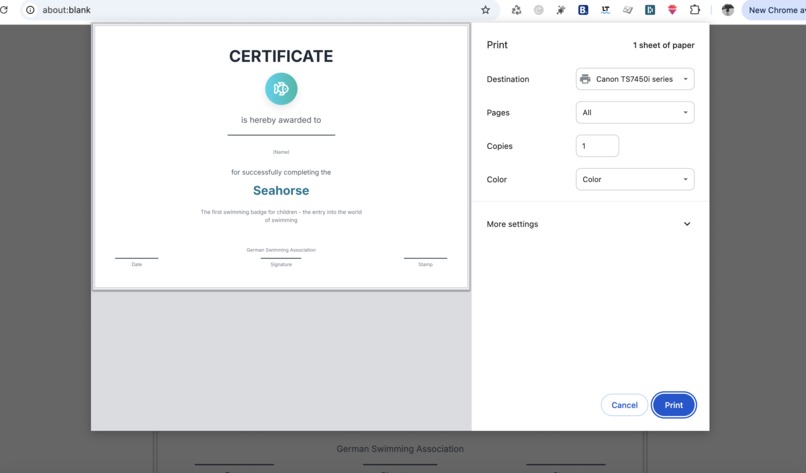Expand More settings with the chevron
The width and height of the screenshot is (806, 473).
coord(687,224)
